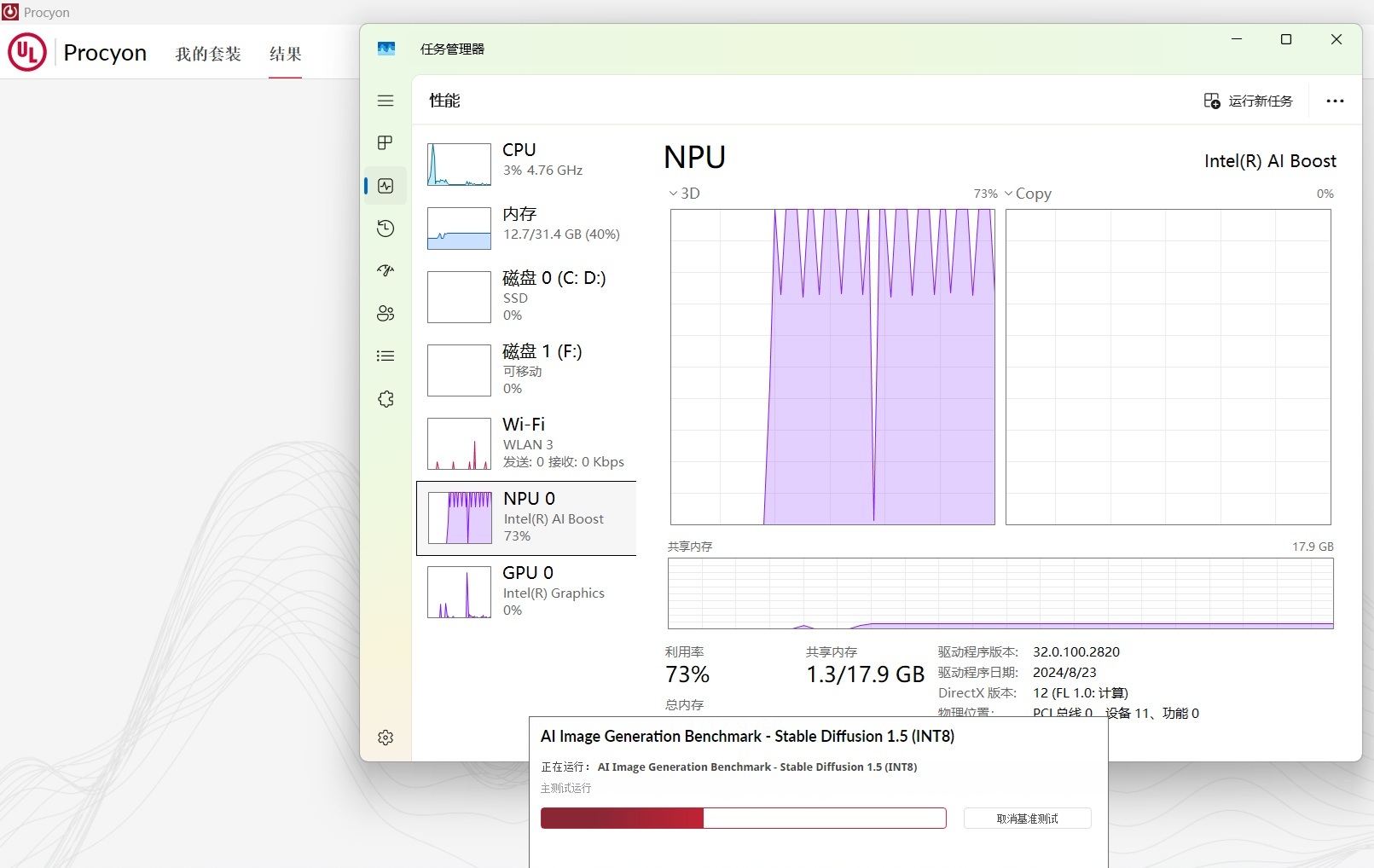Image resolution: width=1374 pixels, height=868 pixels.
Task: Open the Startup apps icon in sidebar
Action: (x=386, y=270)
